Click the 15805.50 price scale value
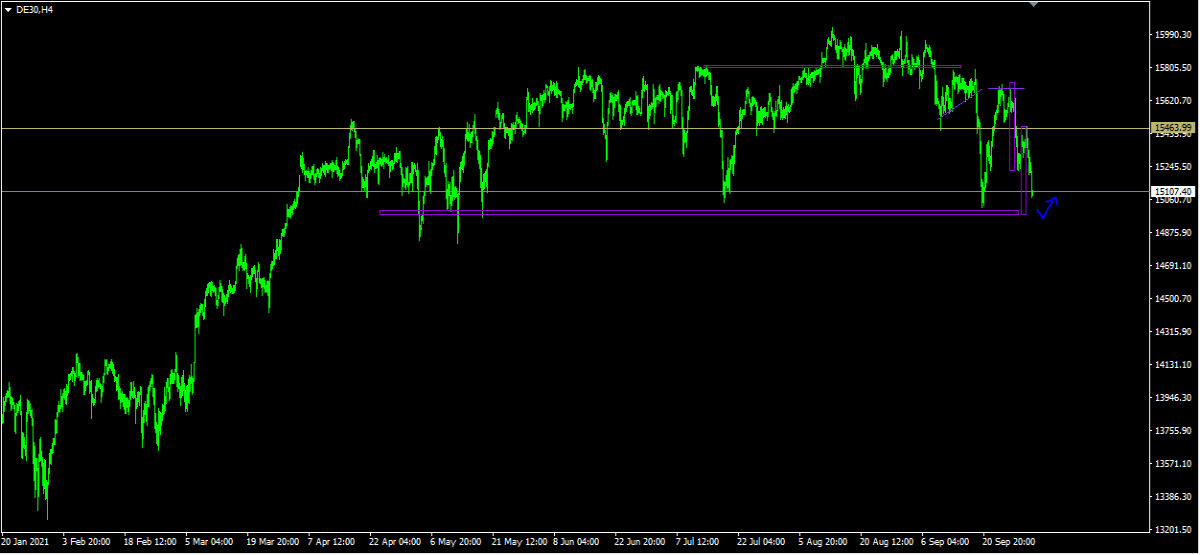Image resolution: width=1200 pixels, height=555 pixels. (1173, 68)
